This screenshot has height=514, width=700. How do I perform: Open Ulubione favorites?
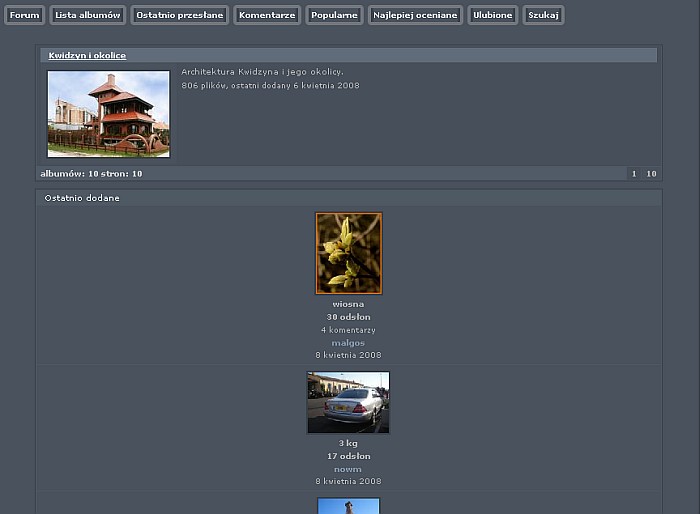click(x=493, y=15)
